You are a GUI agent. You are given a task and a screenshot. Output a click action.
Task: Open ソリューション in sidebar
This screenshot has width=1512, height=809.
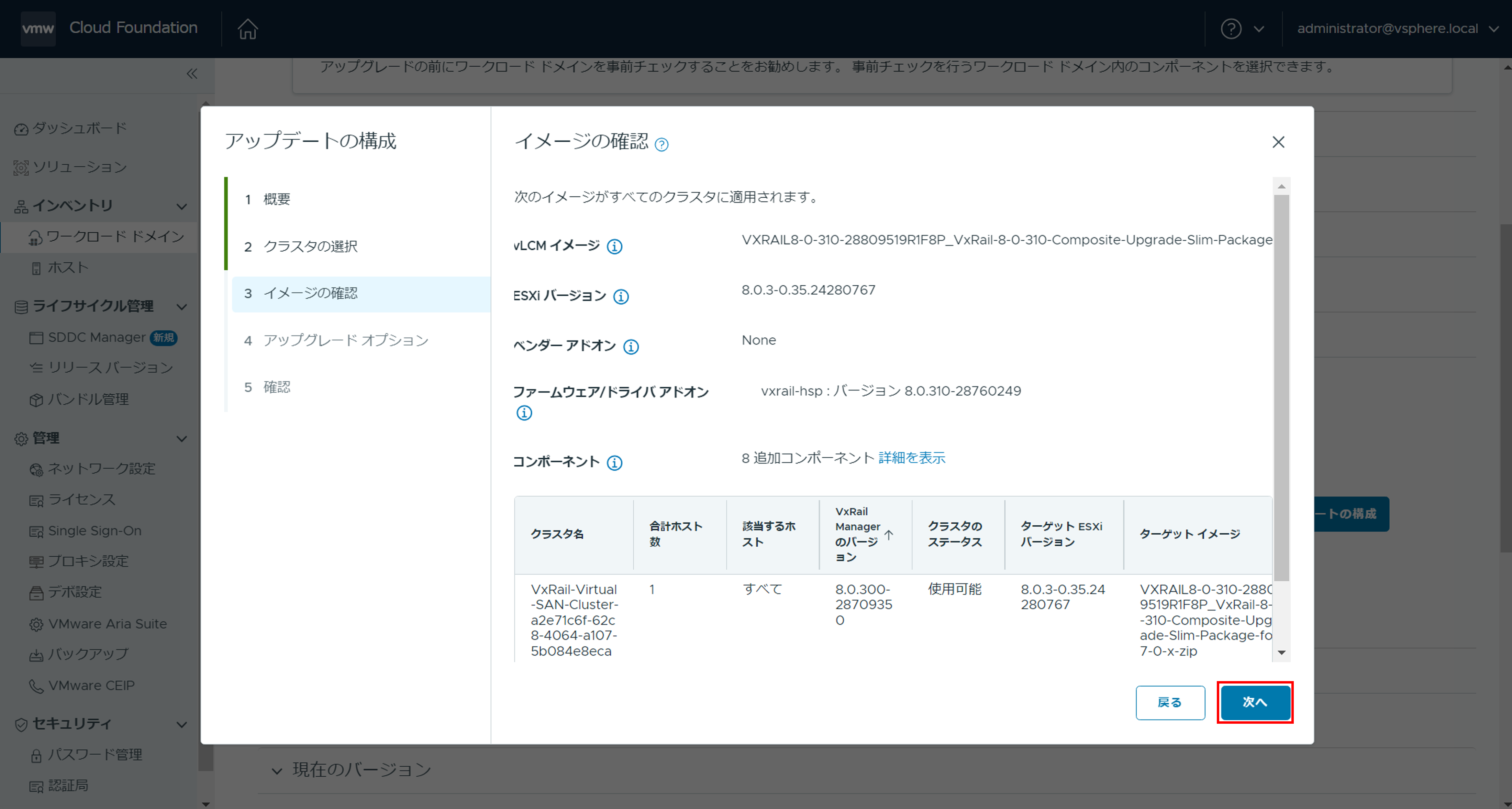coord(79,167)
